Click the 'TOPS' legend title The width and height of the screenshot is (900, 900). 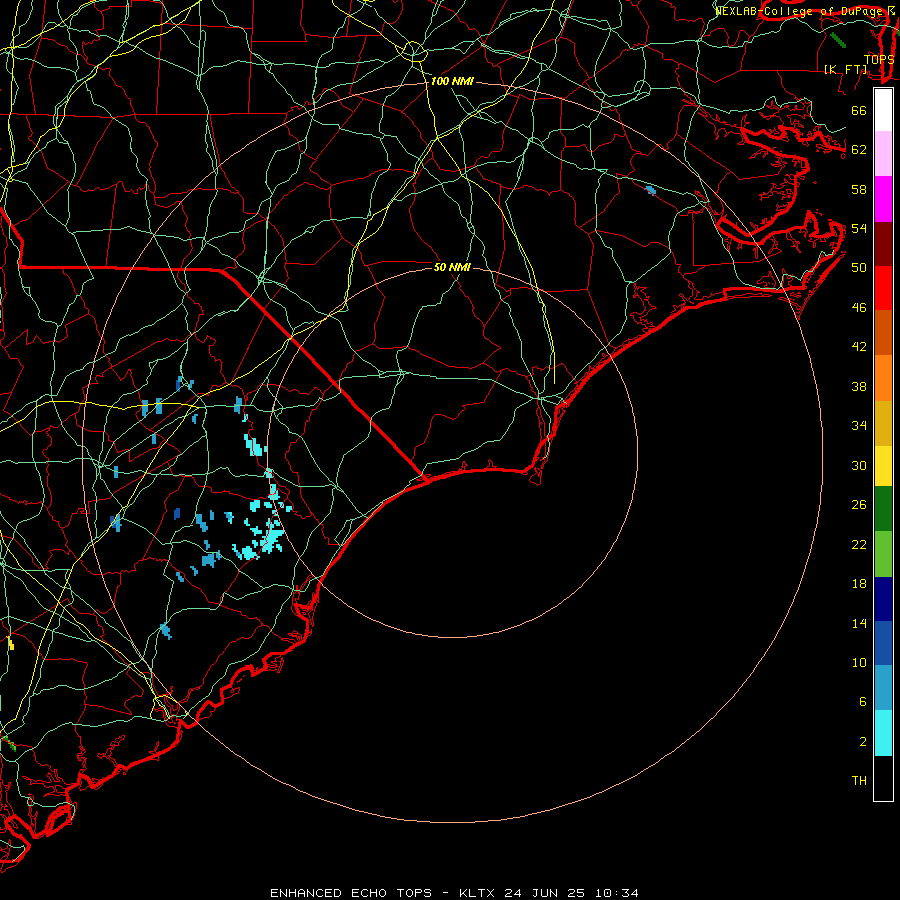pos(879,60)
